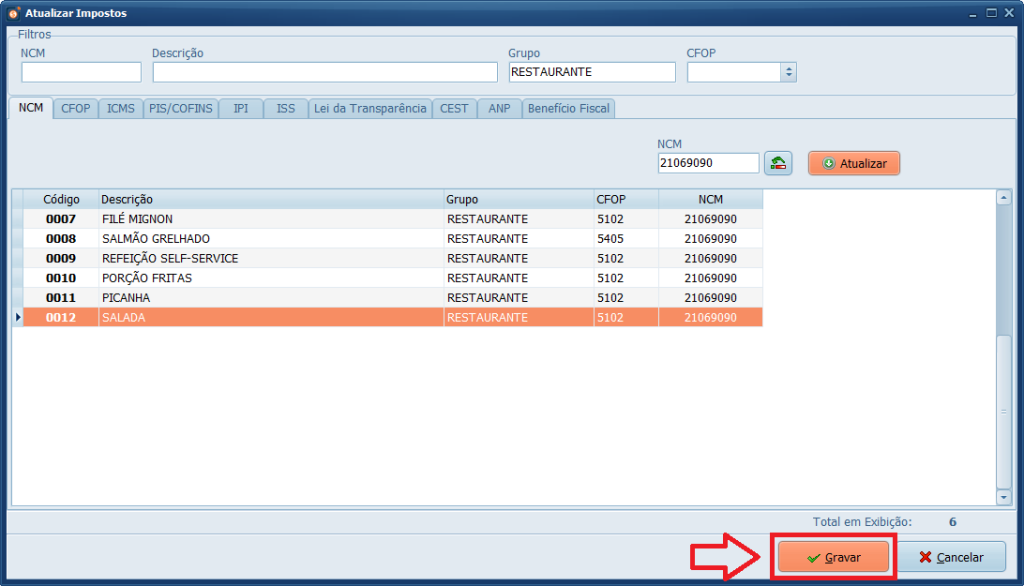1024x586 pixels.
Task: Click the NCM search icon button
Action: pos(778,163)
